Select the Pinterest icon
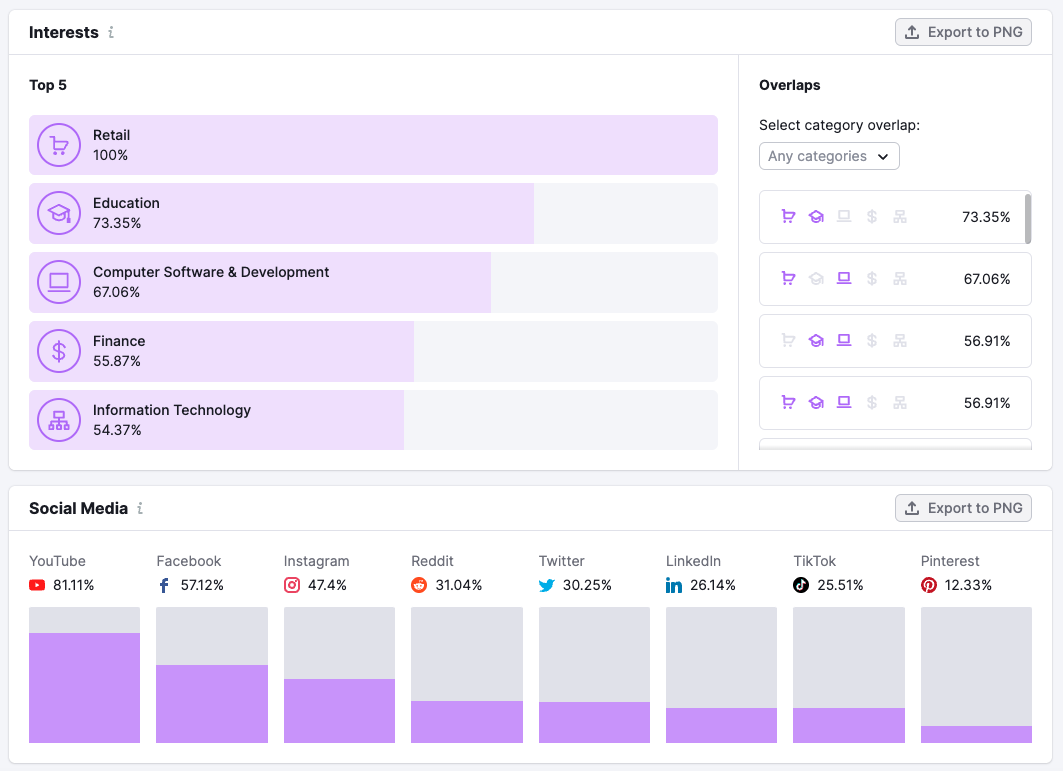 point(928,585)
